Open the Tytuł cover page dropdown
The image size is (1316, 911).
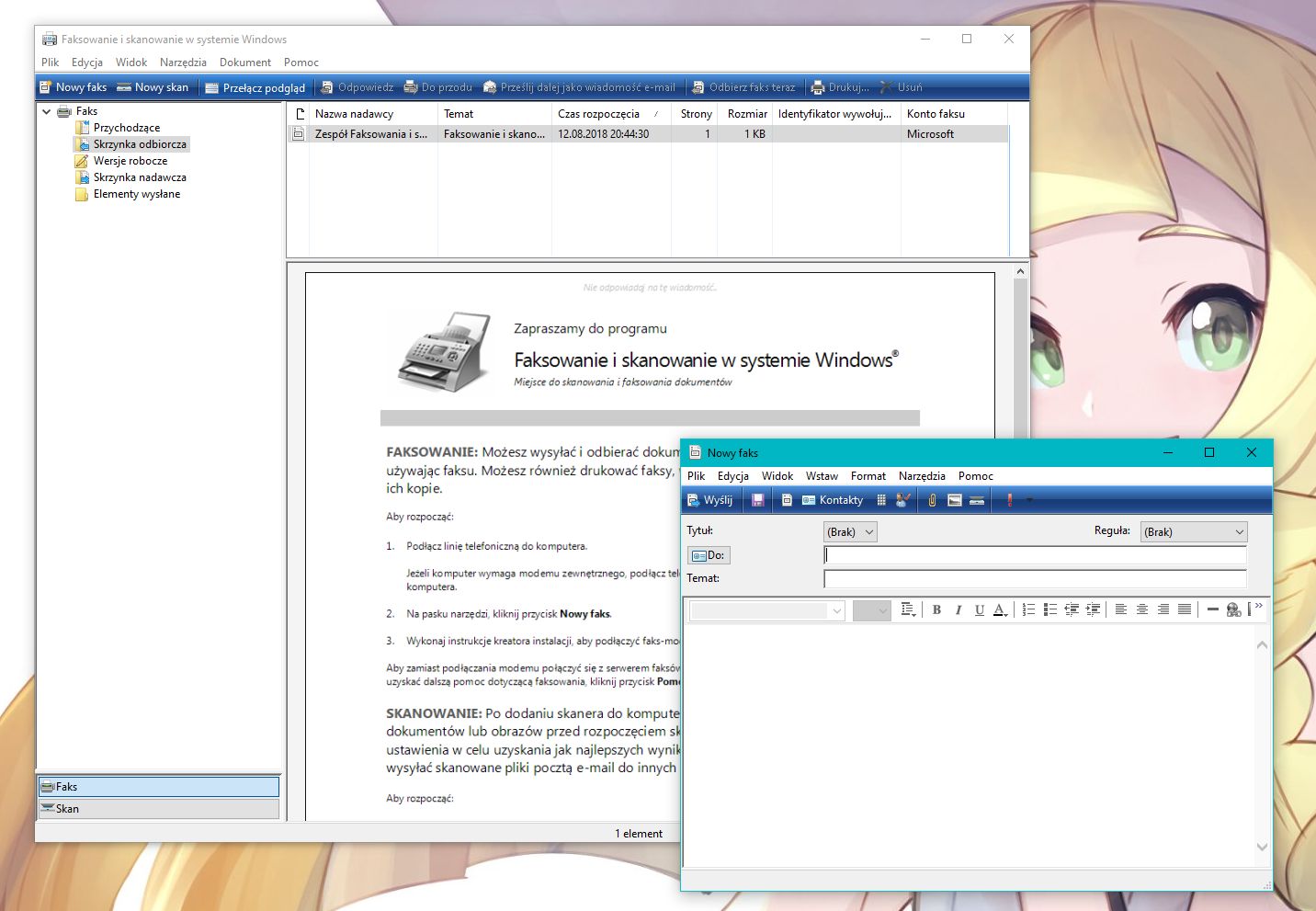click(x=850, y=532)
